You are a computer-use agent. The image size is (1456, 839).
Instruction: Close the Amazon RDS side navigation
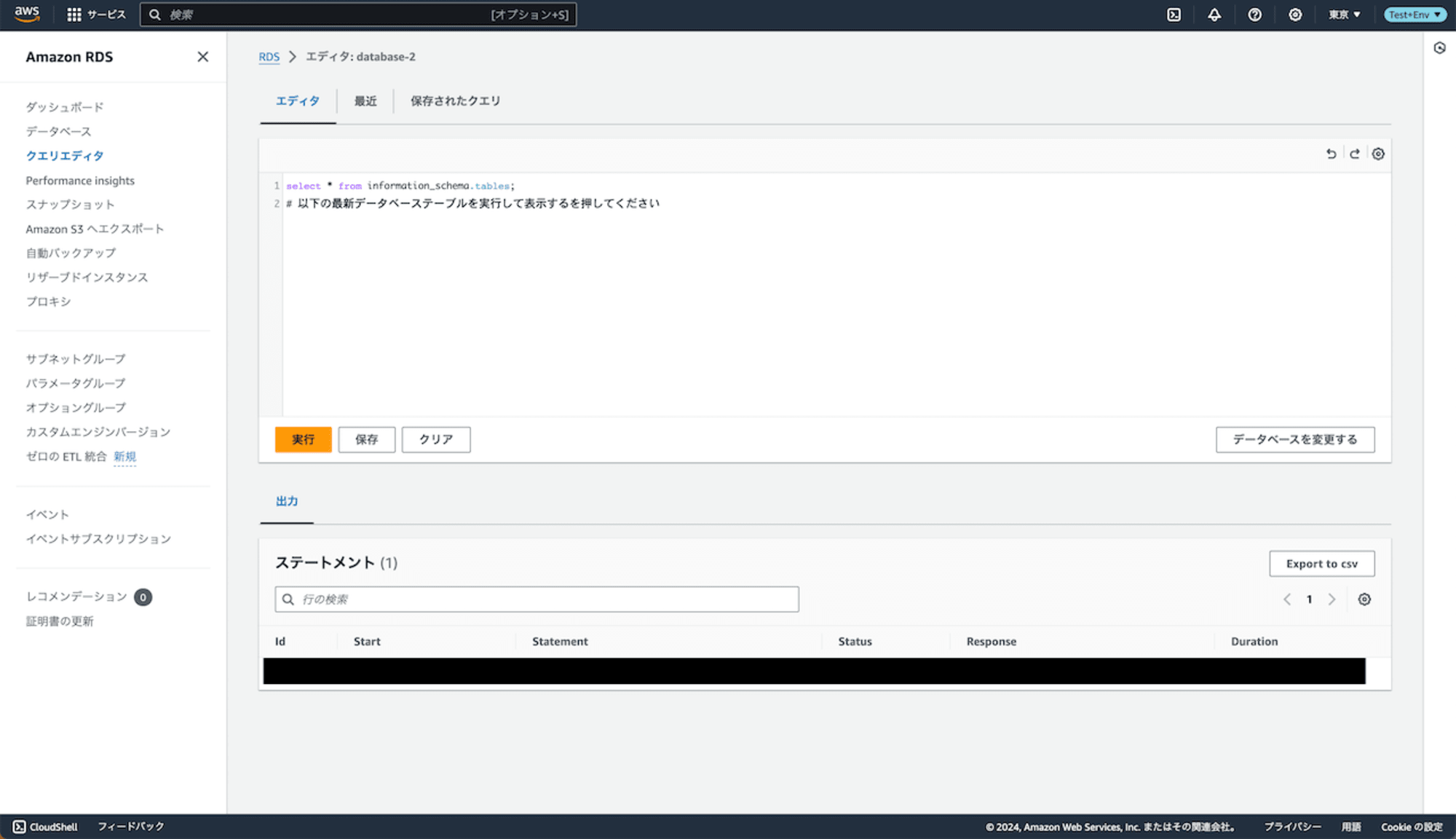202,57
